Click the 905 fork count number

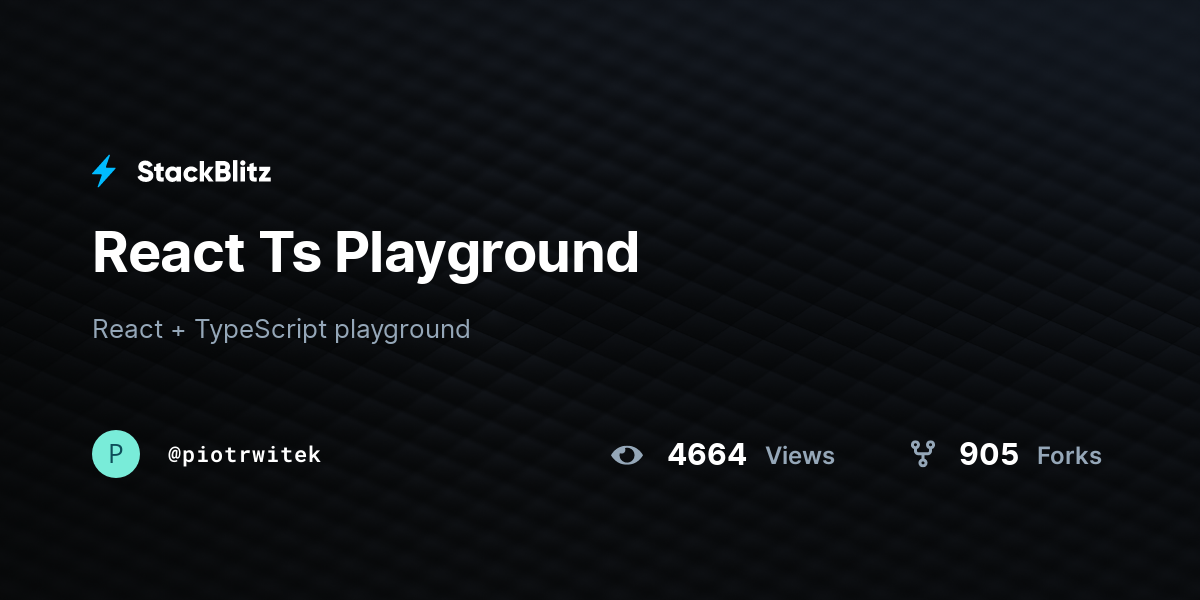click(989, 455)
